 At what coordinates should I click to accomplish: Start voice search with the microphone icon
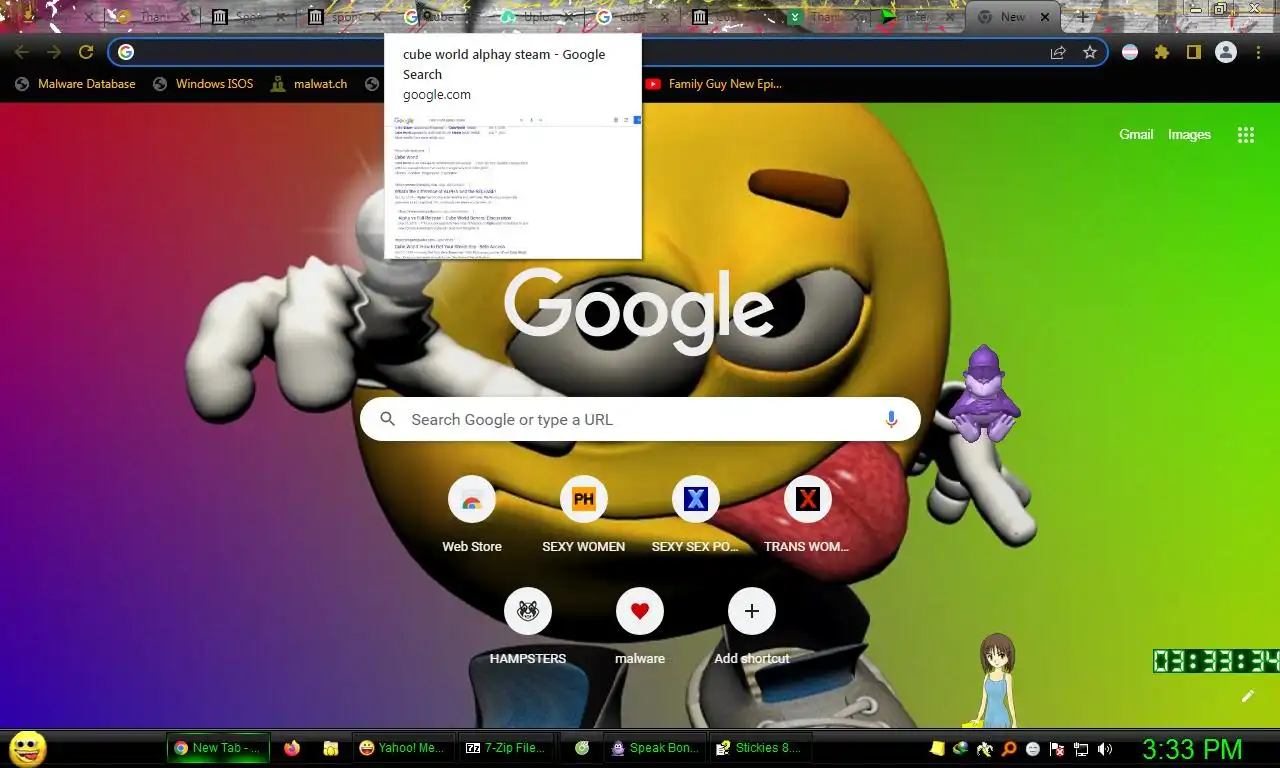pos(891,420)
